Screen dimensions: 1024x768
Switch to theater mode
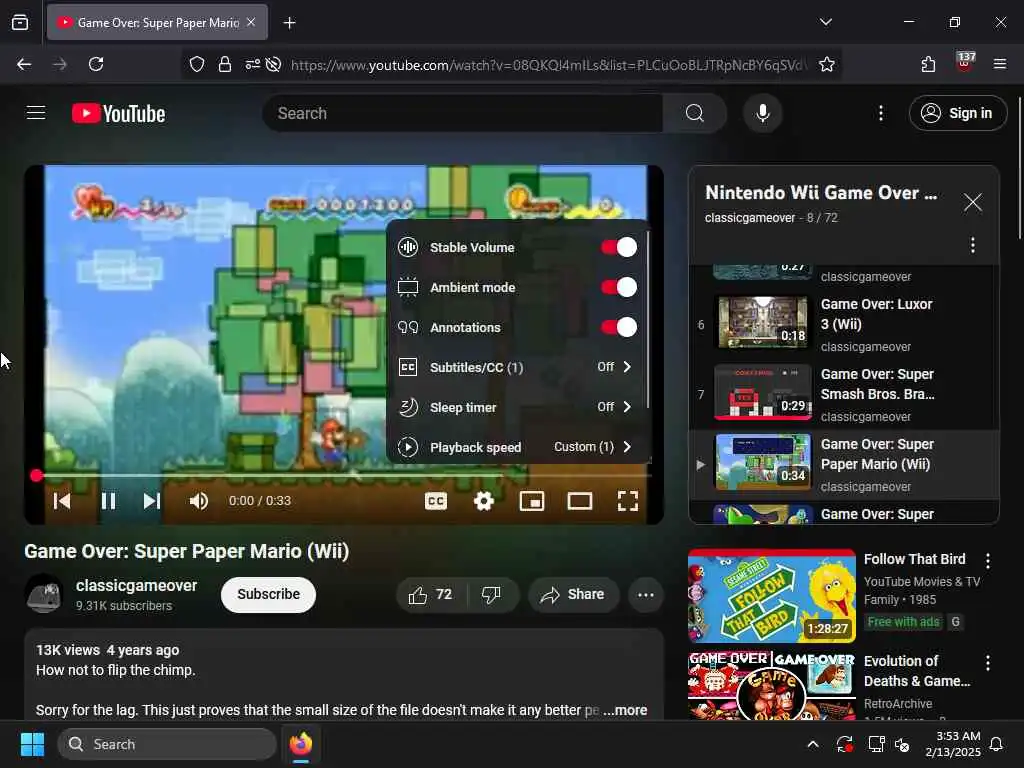(579, 501)
